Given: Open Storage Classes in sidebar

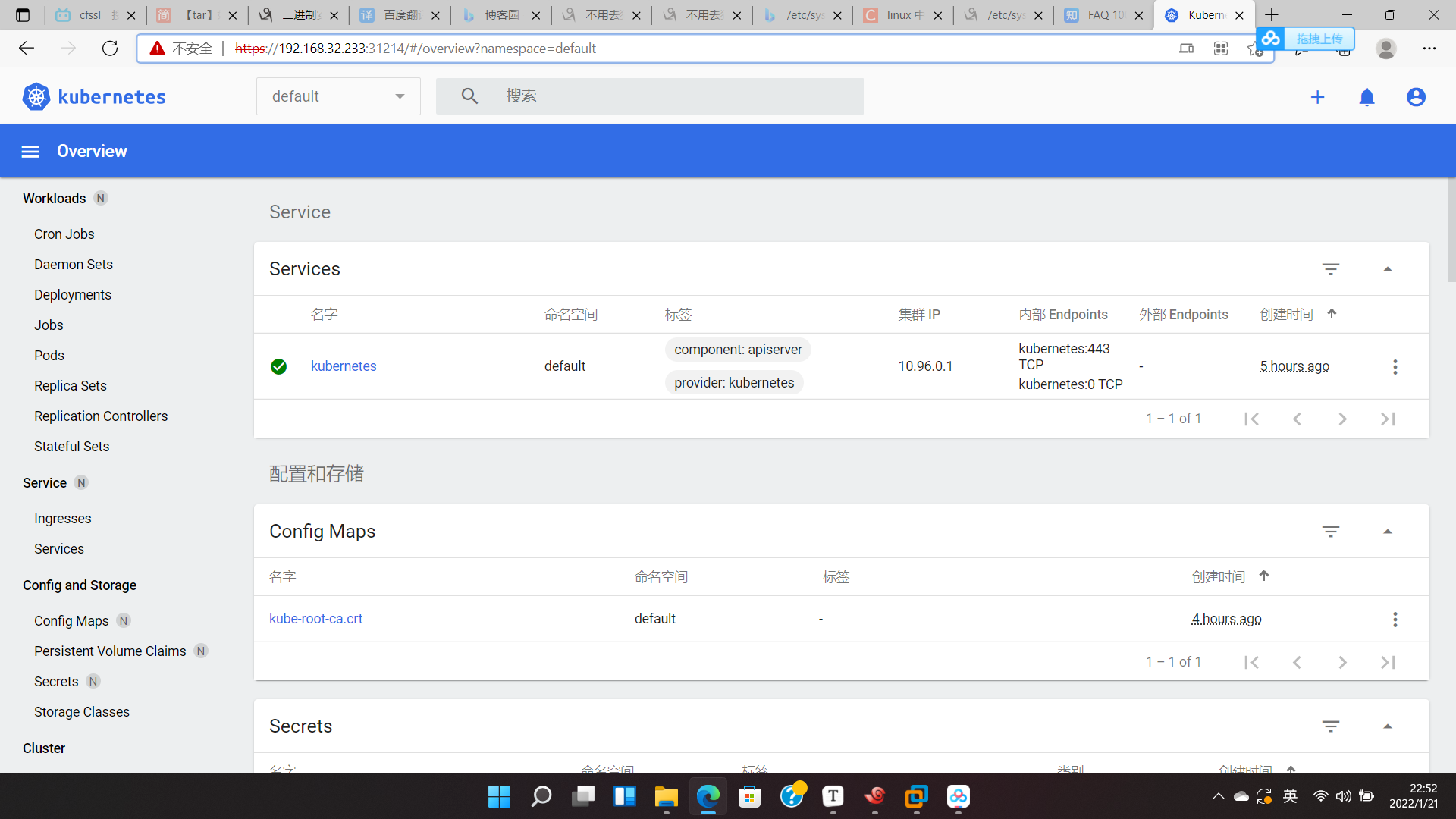Looking at the screenshot, I should point(82,712).
